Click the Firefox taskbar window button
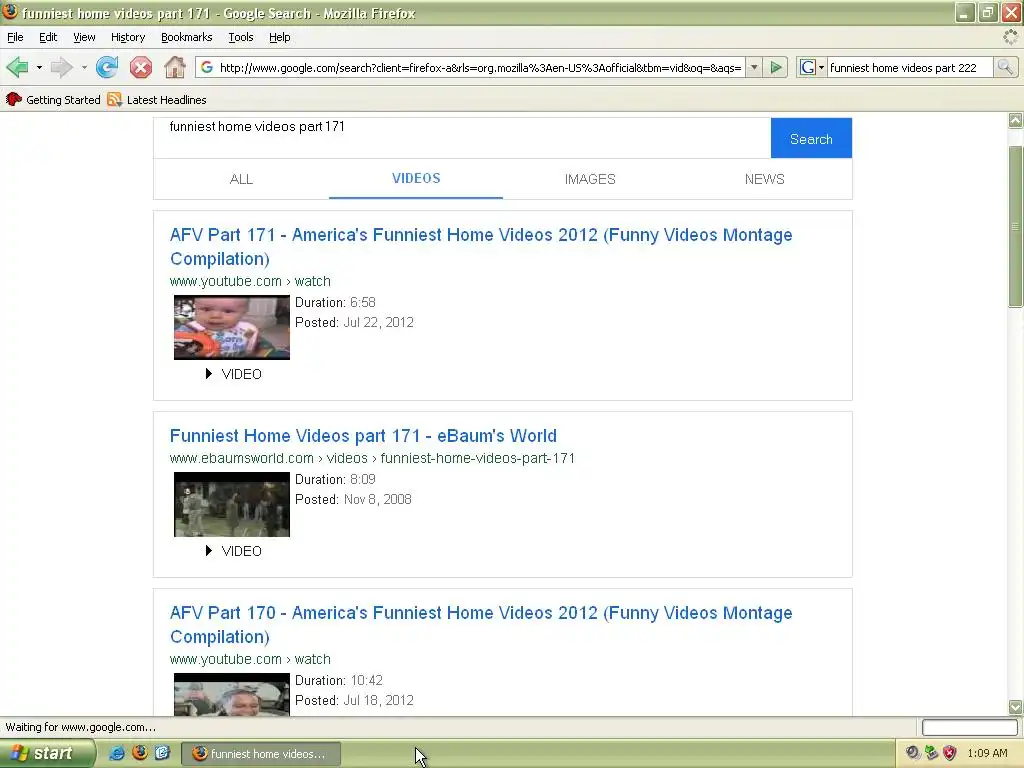Screen dimensions: 1024x768 [x=260, y=754]
